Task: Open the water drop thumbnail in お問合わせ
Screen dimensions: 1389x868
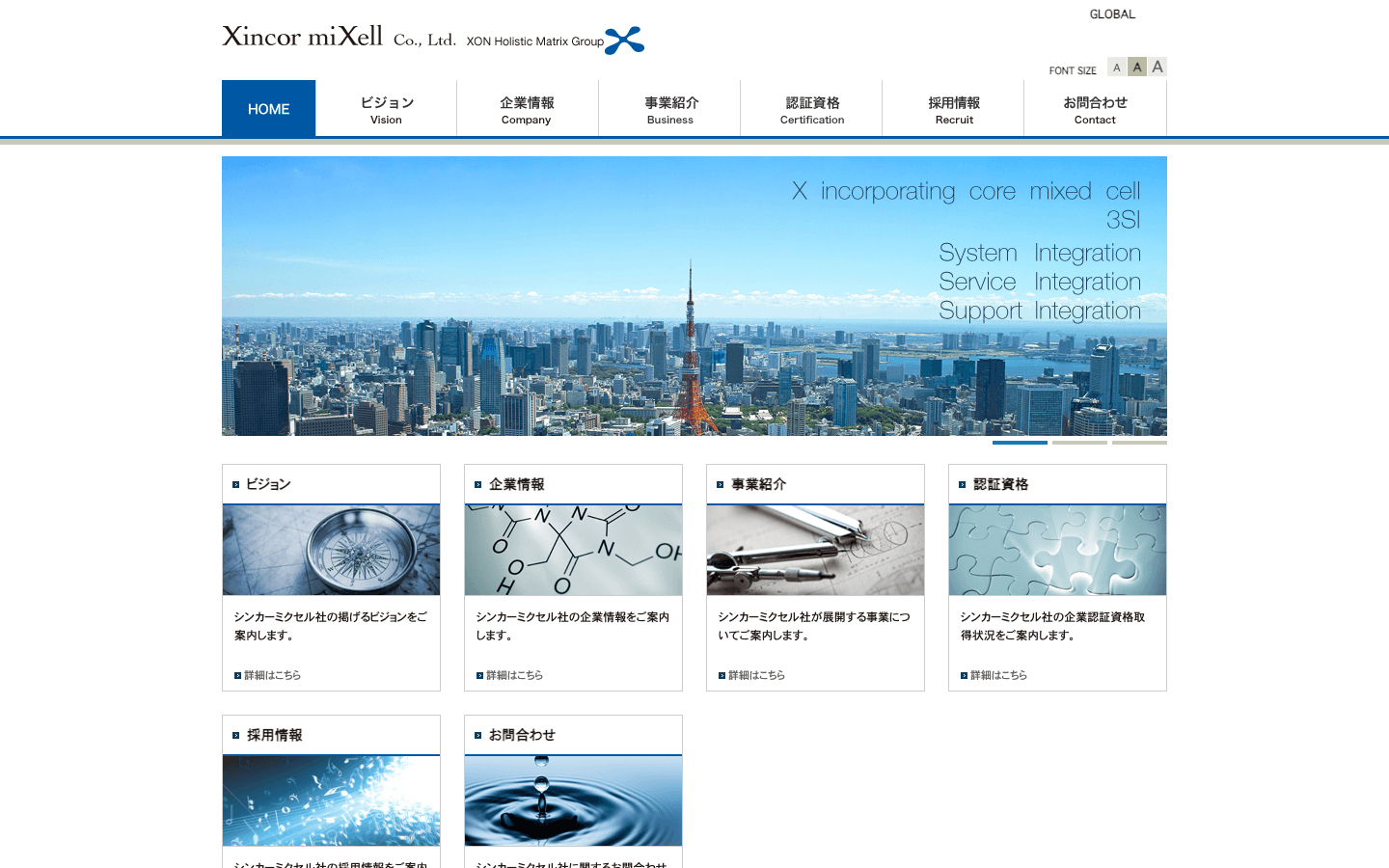Action: (573, 800)
